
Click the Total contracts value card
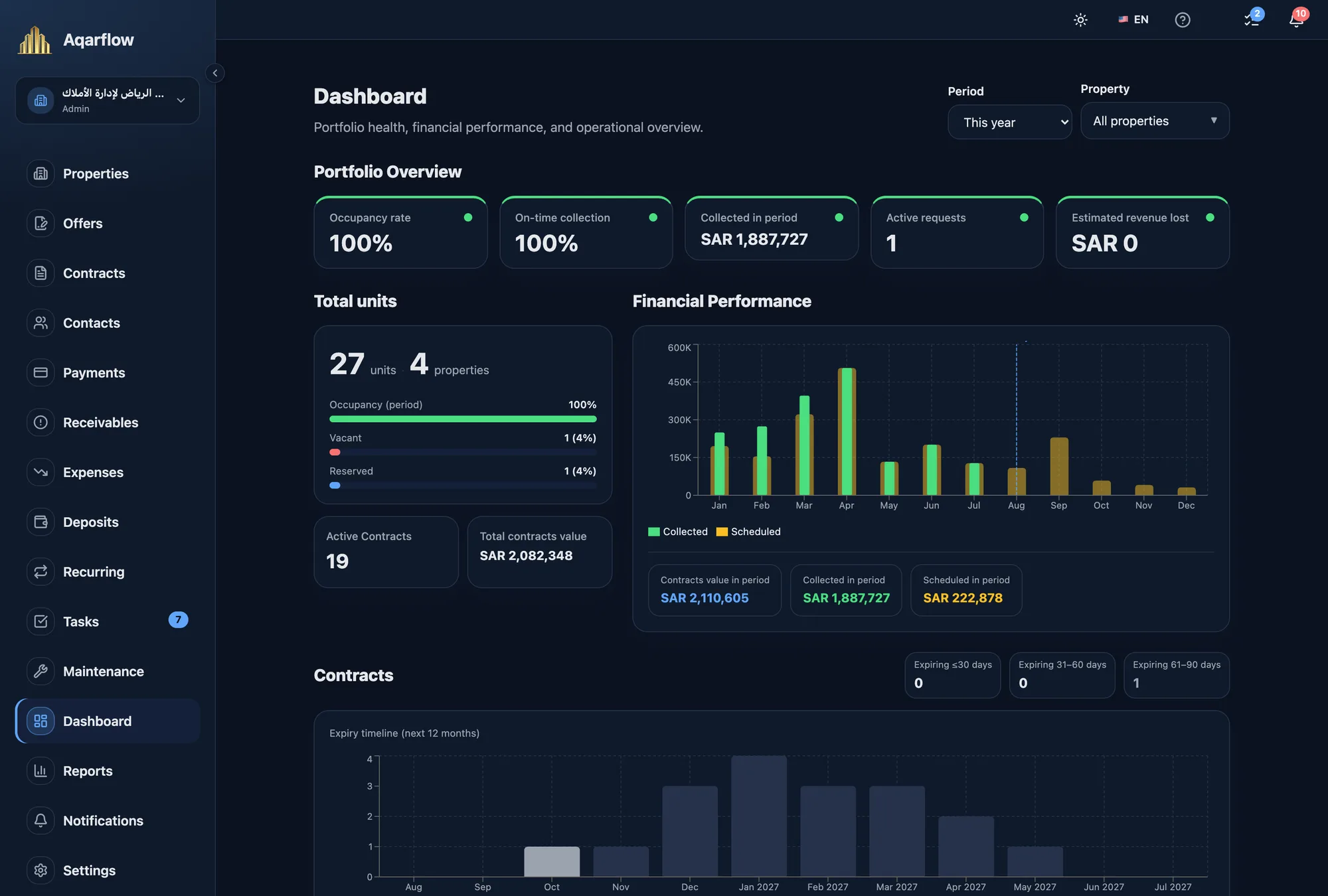tap(539, 552)
